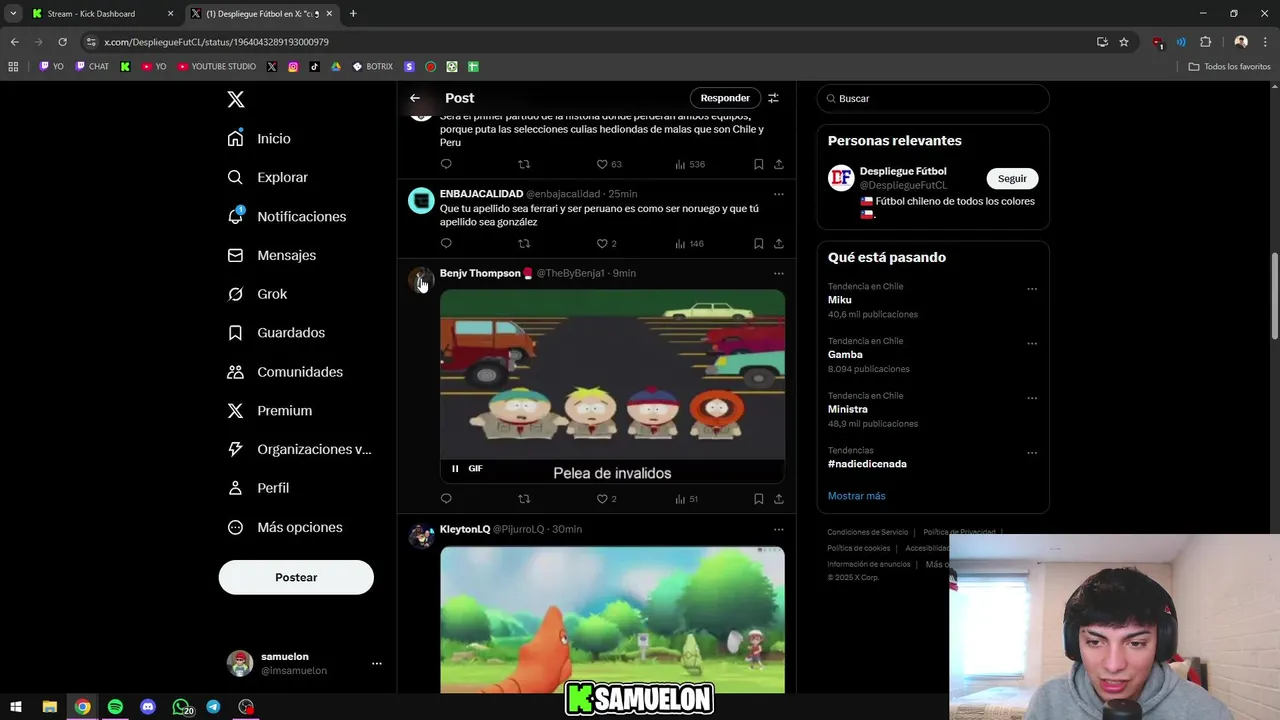
Task: Open Despliegue Fútbol profile name
Action: (x=903, y=171)
